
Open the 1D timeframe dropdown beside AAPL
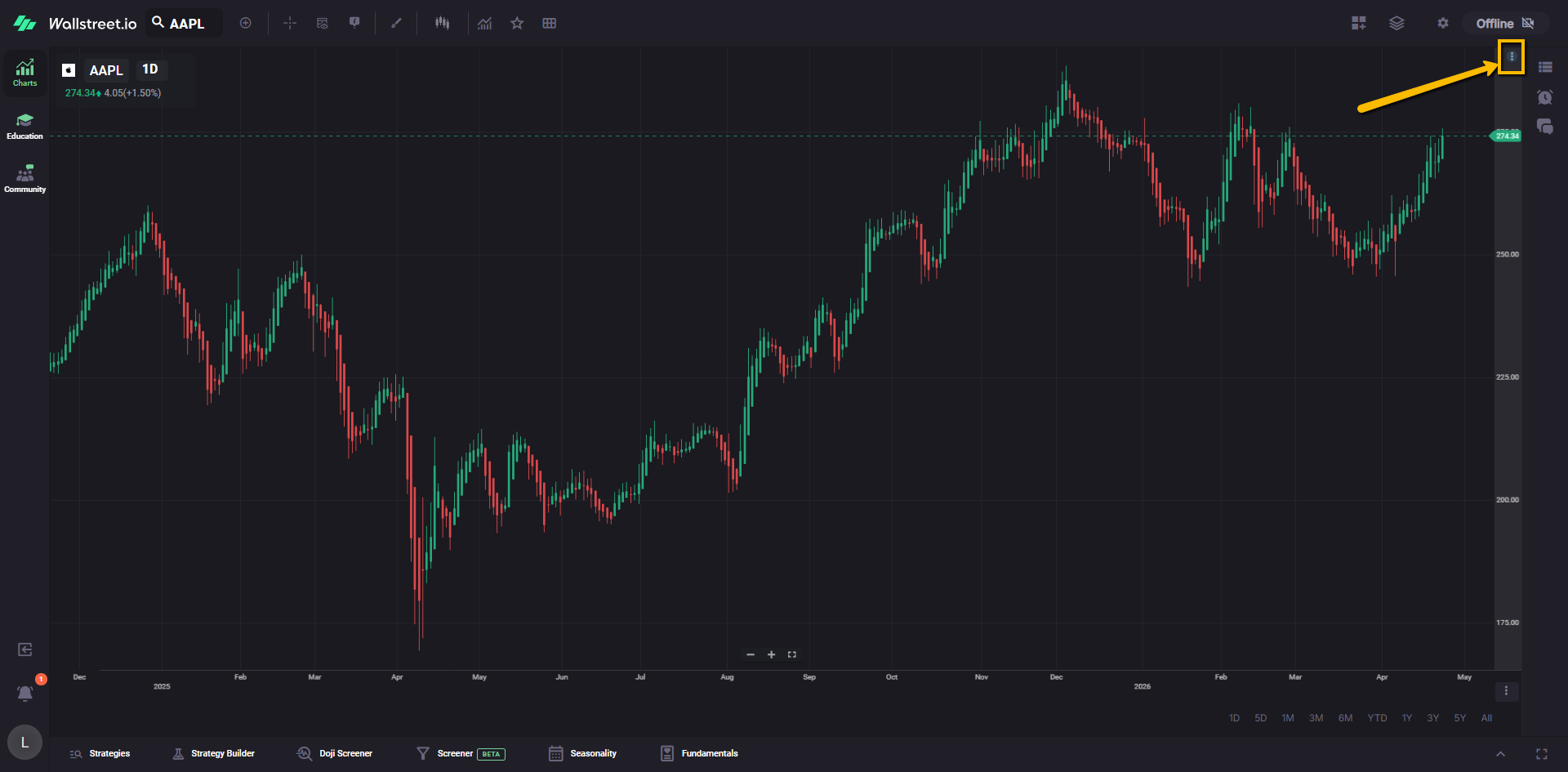pyautogui.click(x=150, y=69)
